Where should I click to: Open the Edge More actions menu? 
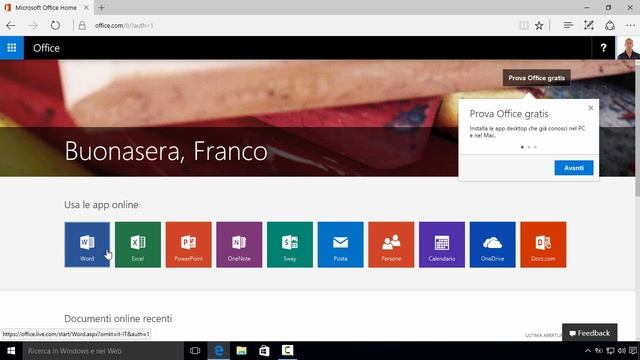pos(631,25)
